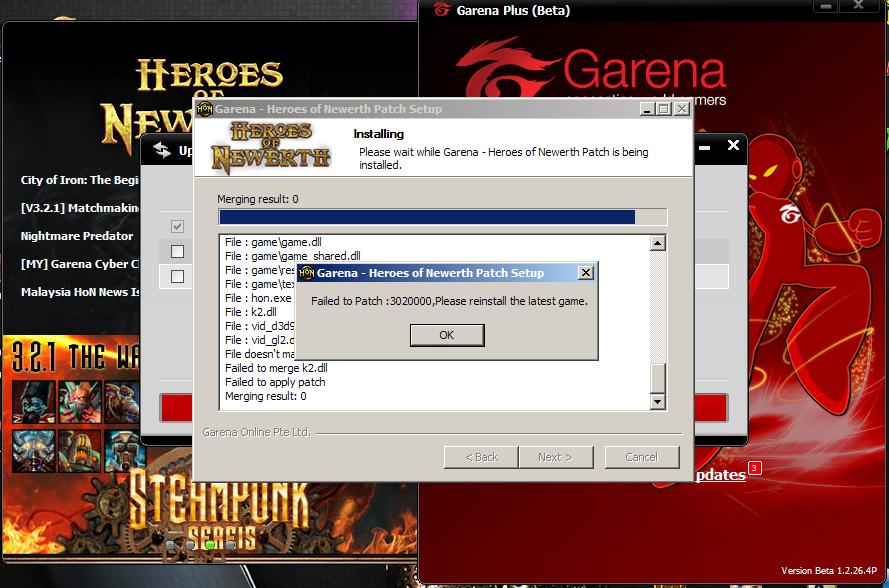889x588 pixels.
Task: Click the top-left hero portrait in banner
Action: coord(33,401)
